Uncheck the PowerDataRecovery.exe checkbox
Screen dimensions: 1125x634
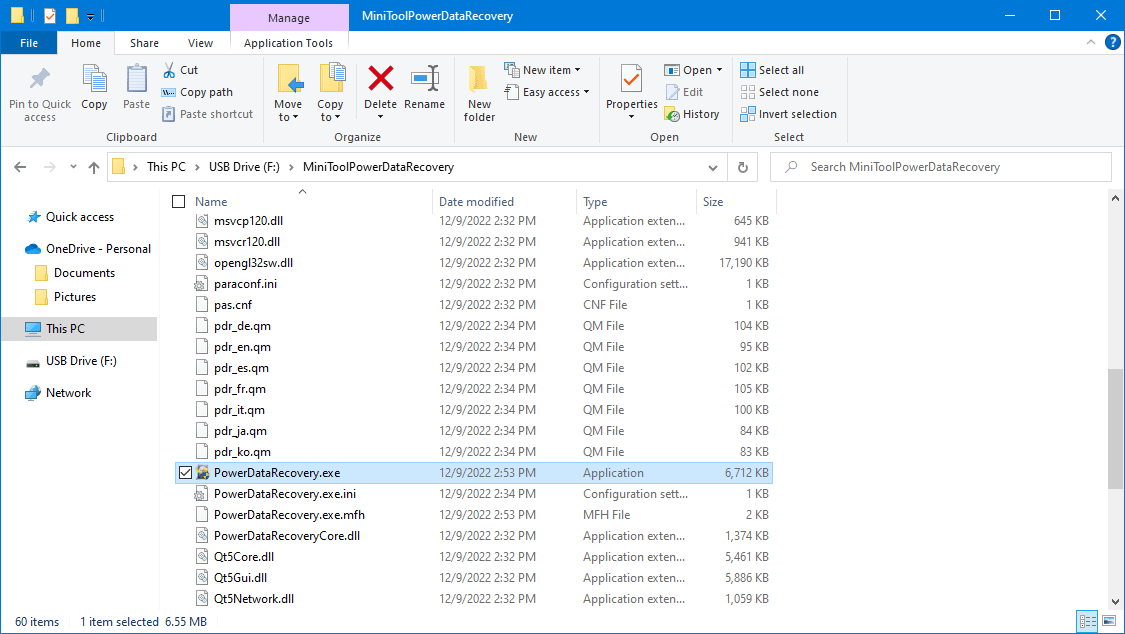click(x=185, y=473)
